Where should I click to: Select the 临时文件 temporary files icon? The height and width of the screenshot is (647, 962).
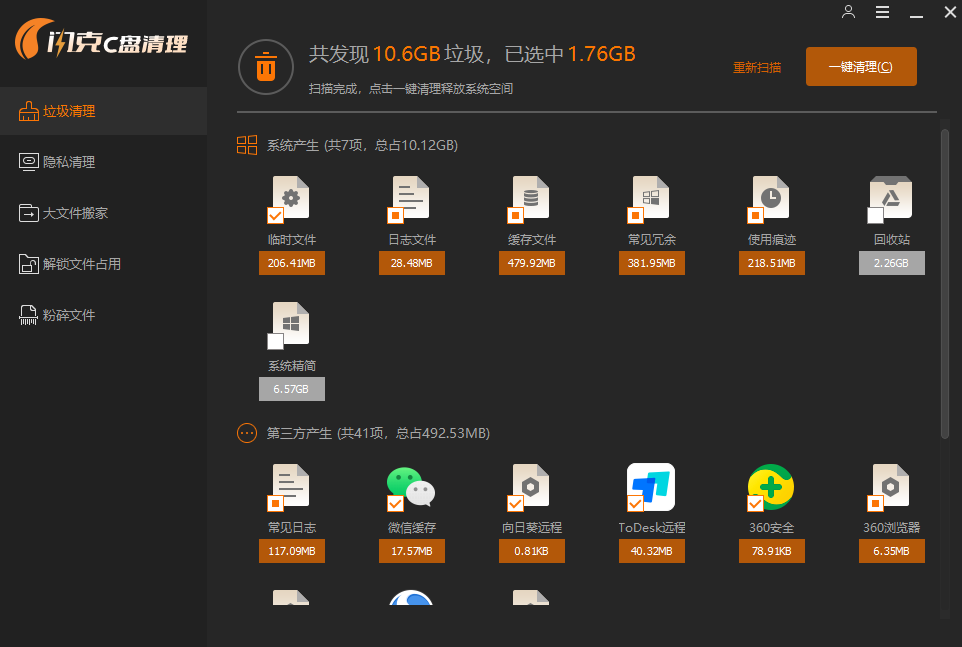[x=290, y=197]
